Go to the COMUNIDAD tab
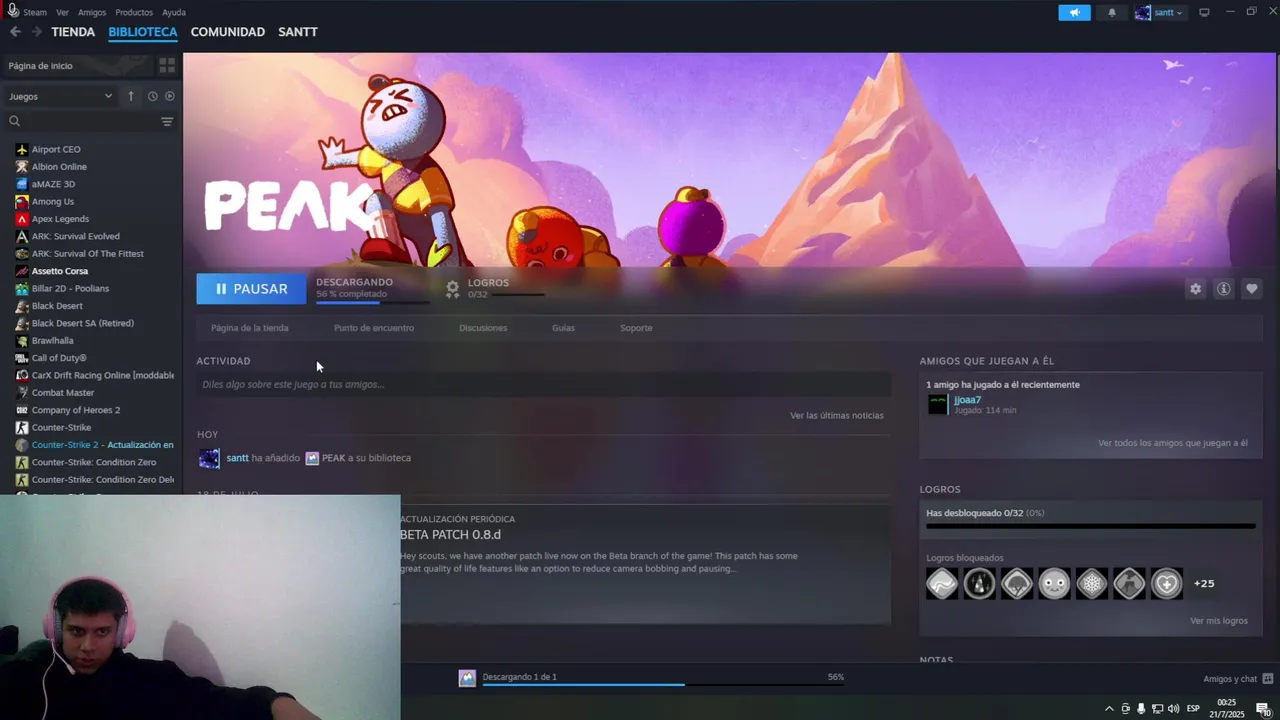 [x=228, y=32]
